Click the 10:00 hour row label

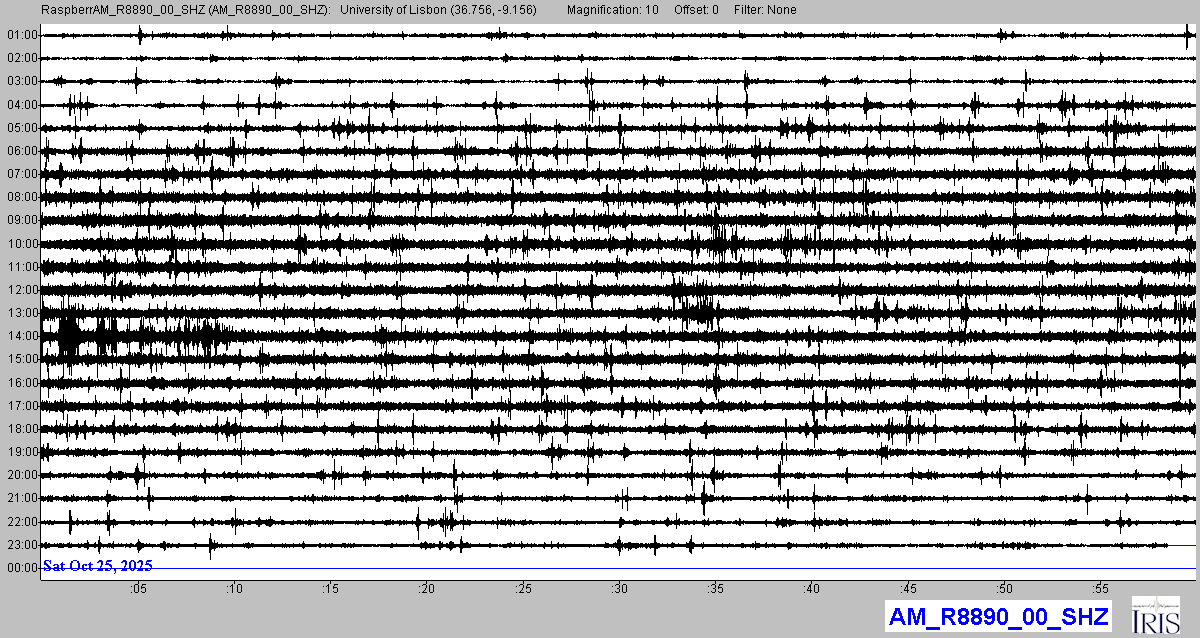(22, 244)
